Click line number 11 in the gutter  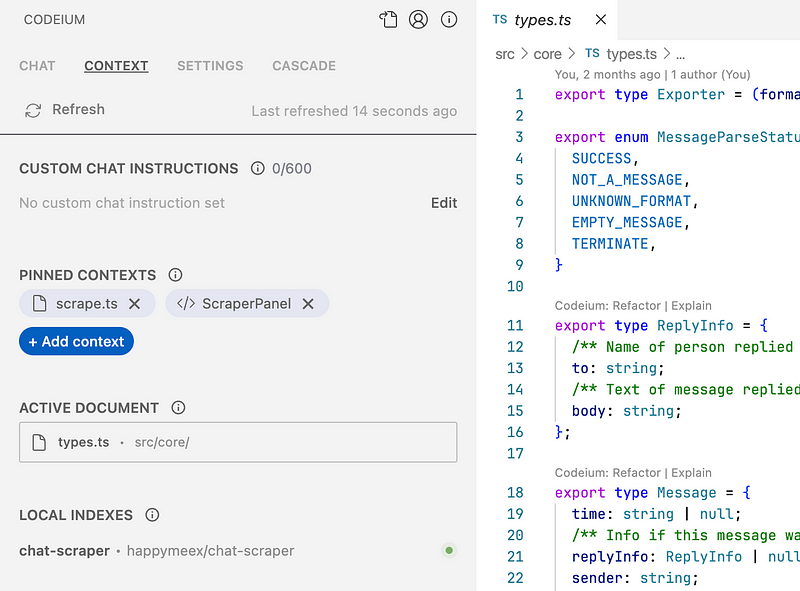(515, 326)
